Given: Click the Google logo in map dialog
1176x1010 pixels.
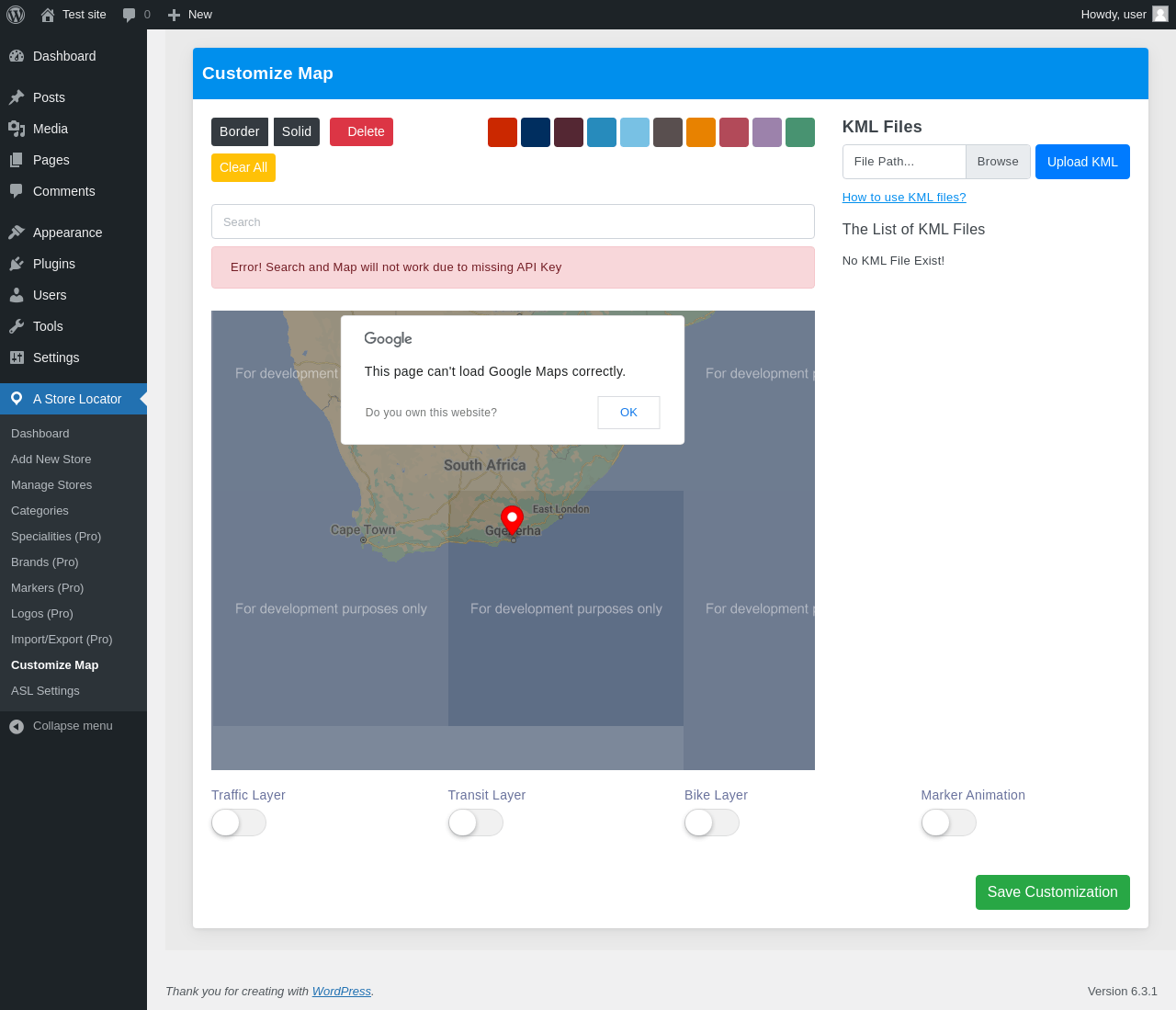Looking at the screenshot, I should [x=389, y=339].
